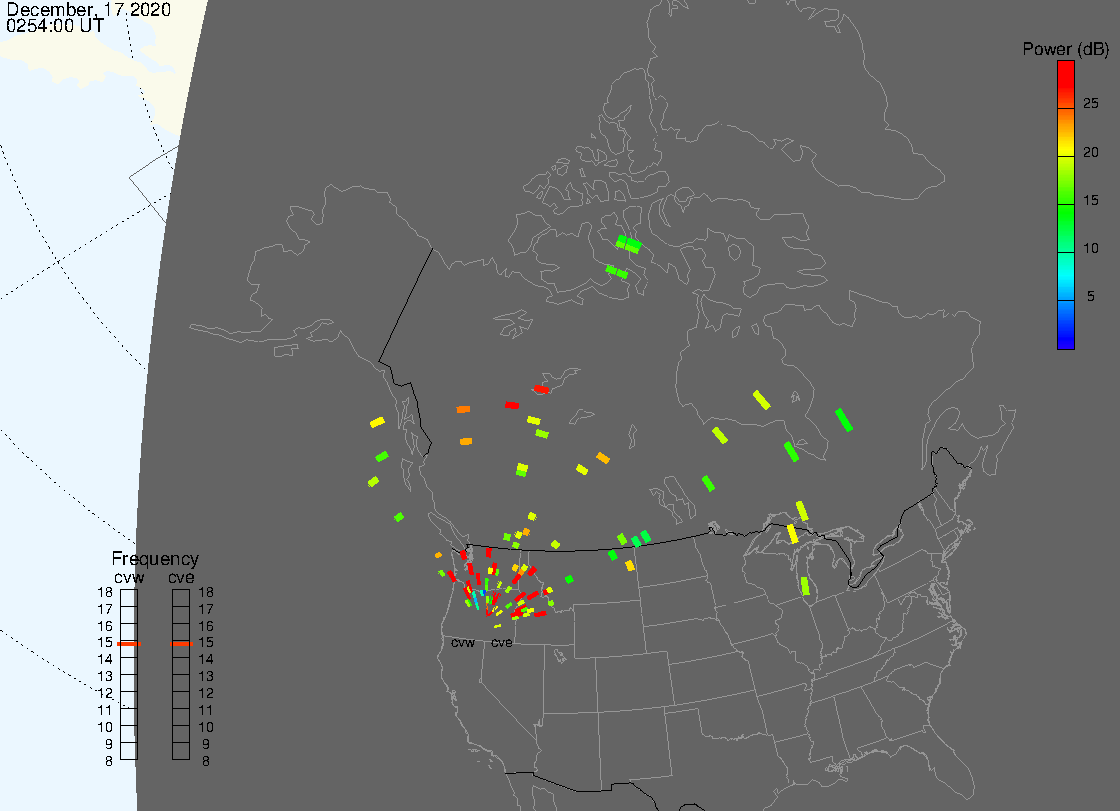Image resolution: width=1120 pixels, height=811 pixels.
Task: Click the Frequency legend heading
Action: point(155,559)
